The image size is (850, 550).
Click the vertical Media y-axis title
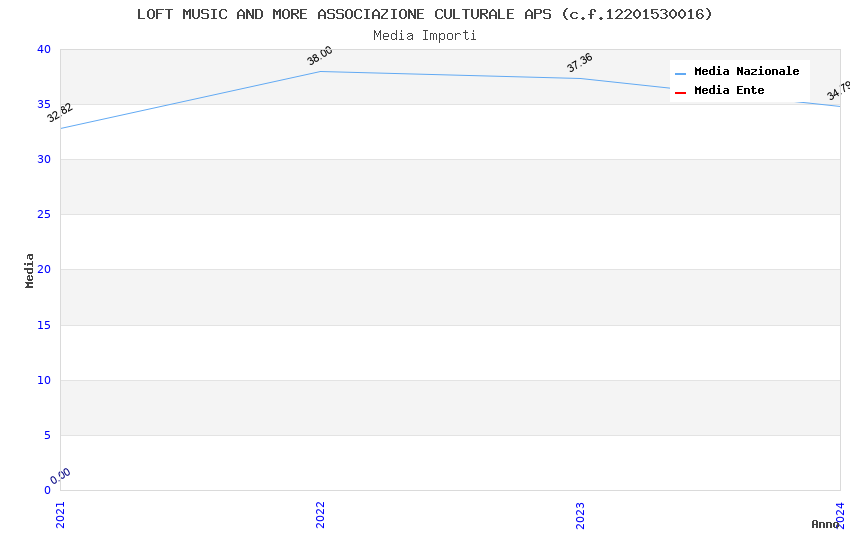30,270
